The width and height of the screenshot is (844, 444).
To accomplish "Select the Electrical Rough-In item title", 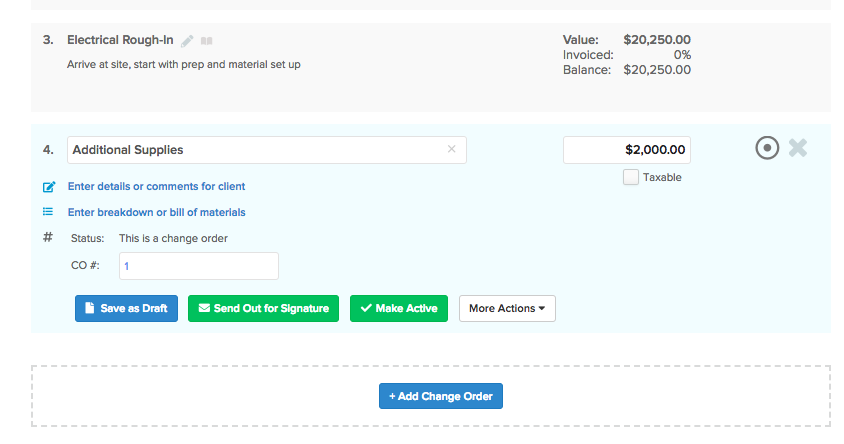I will click(x=120, y=40).
